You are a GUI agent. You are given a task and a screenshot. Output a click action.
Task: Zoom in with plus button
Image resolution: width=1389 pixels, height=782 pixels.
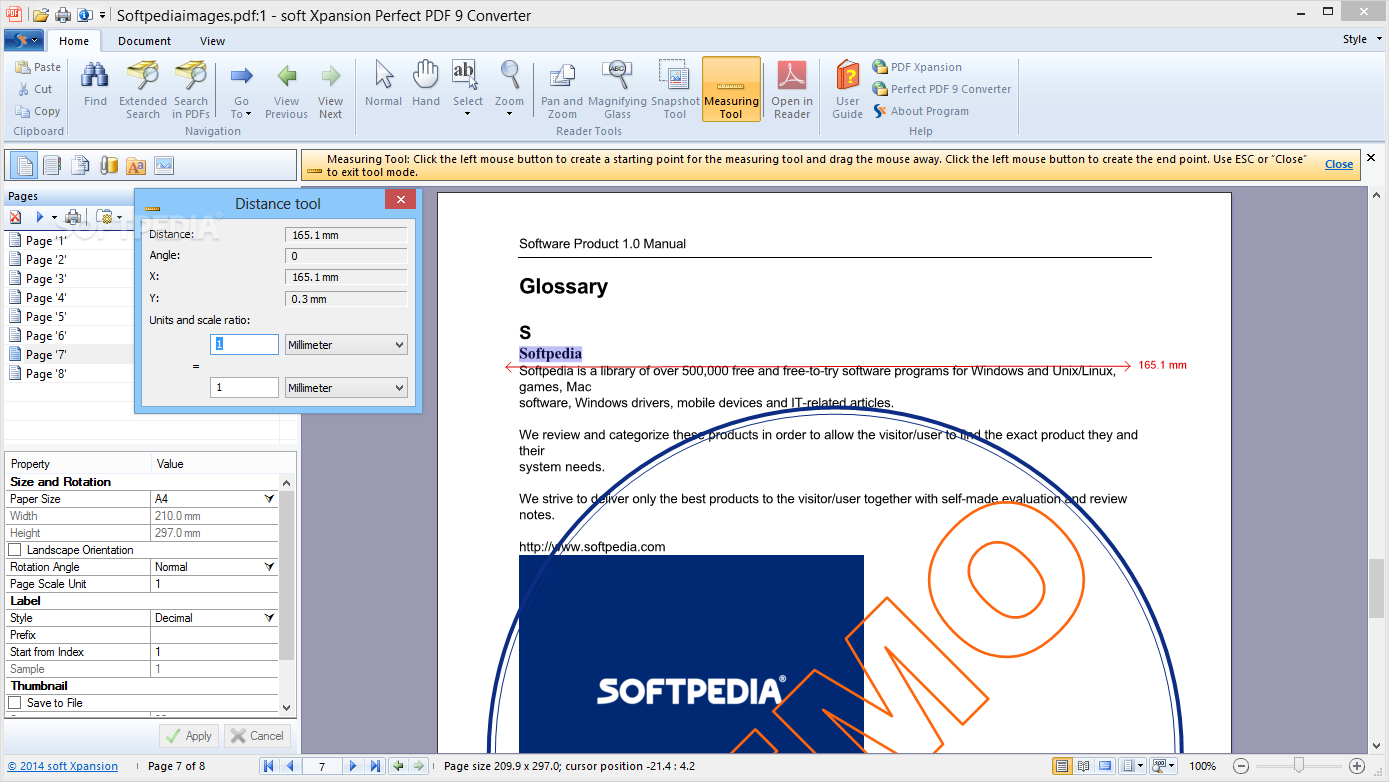[x=1357, y=766]
